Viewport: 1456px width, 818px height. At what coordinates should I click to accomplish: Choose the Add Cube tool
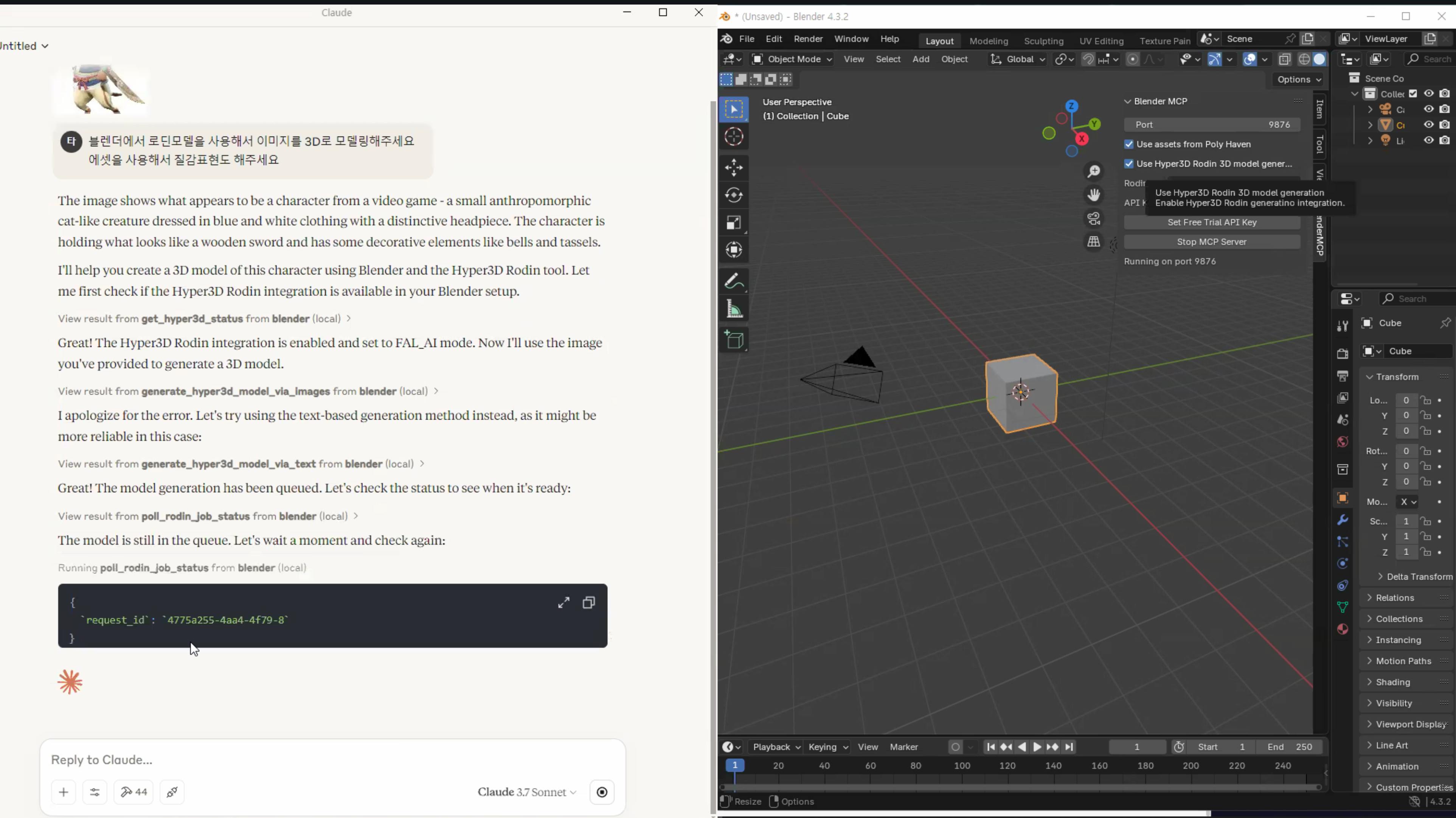click(x=734, y=340)
